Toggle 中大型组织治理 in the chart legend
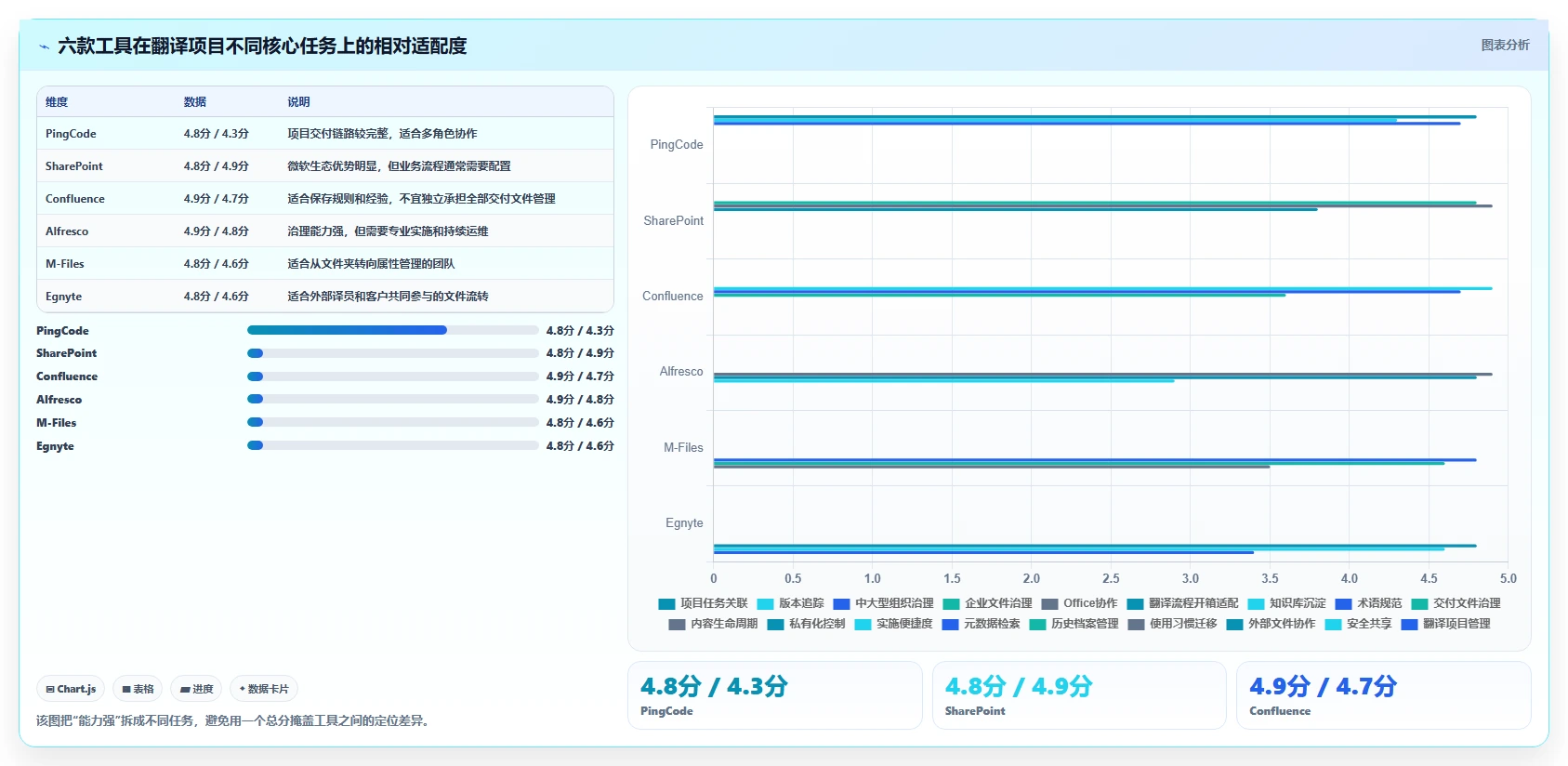Screen dimensions: 1568x766 (883, 603)
